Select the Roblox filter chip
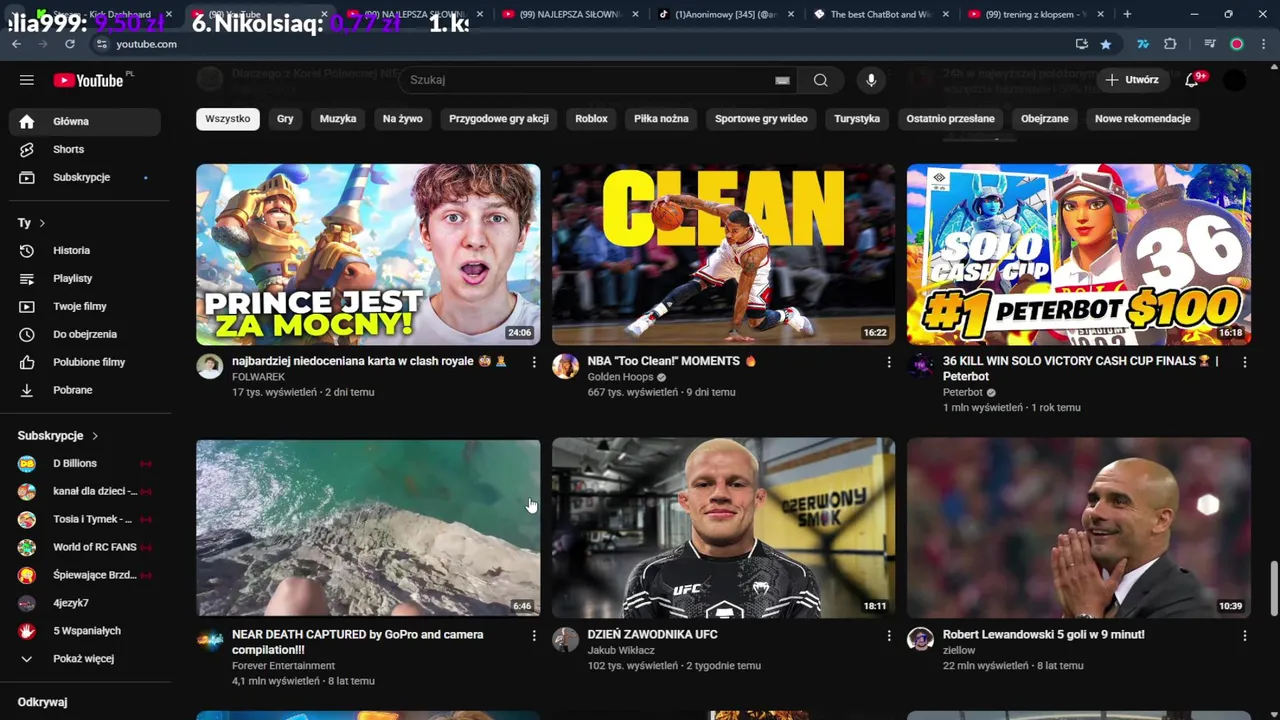Viewport: 1280px width, 720px height. (591, 118)
